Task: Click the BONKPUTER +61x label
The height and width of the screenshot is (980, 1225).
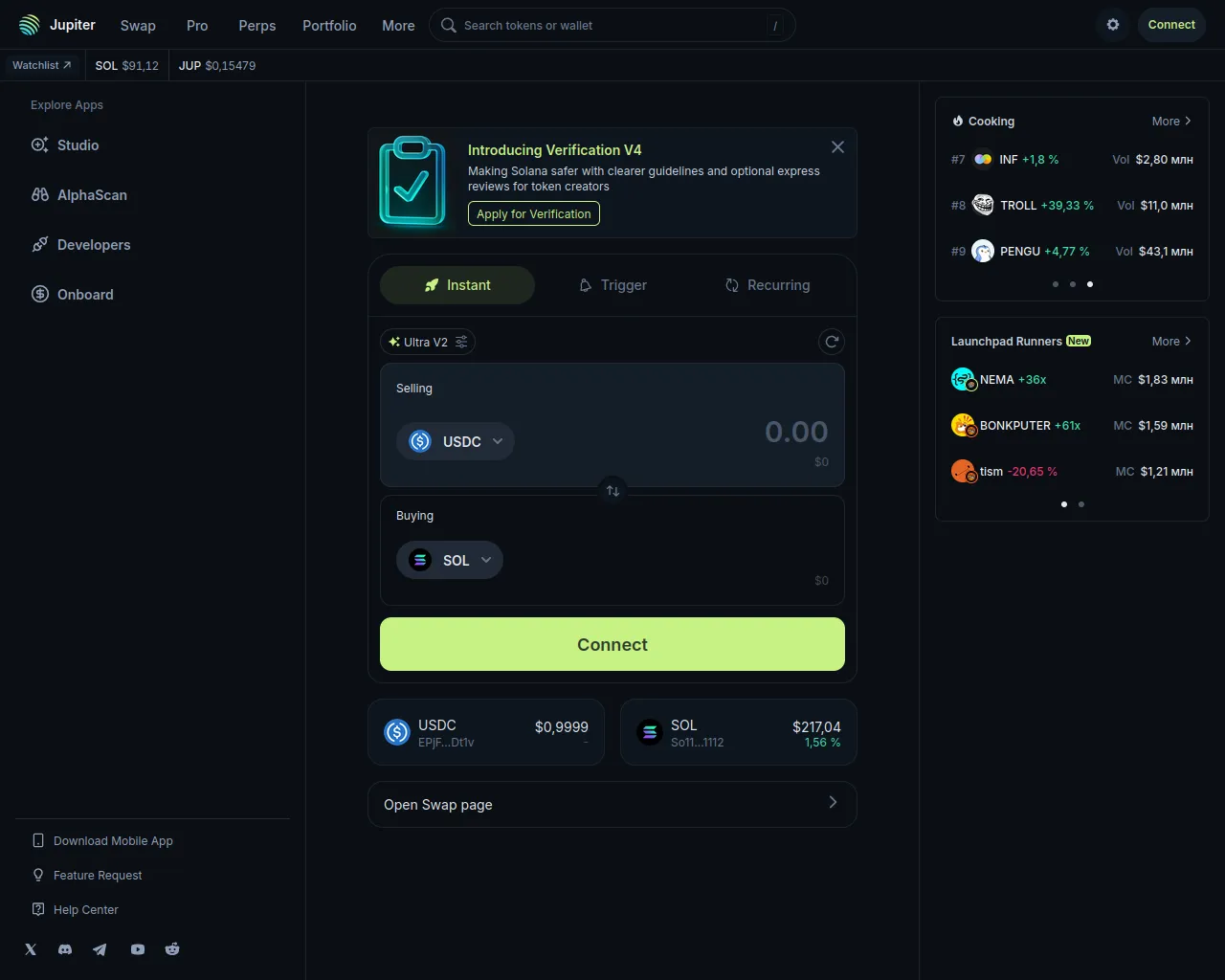Action: click(1030, 426)
